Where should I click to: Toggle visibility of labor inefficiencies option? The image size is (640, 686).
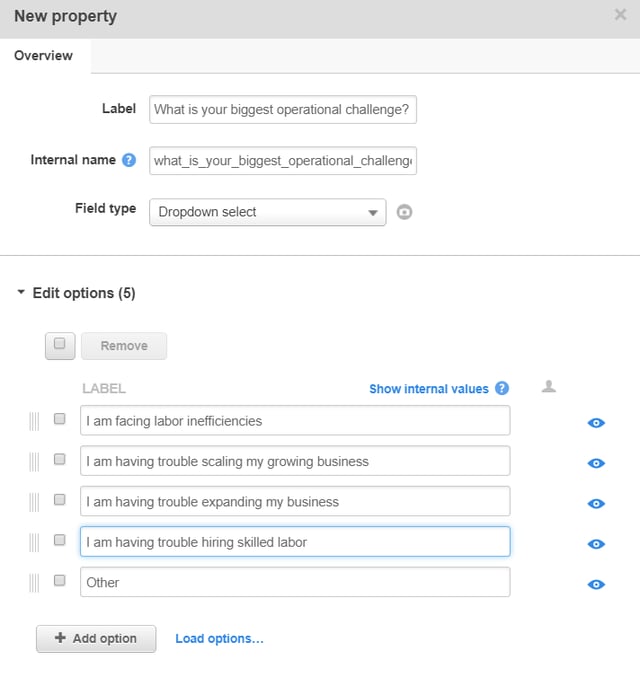[596, 423]
